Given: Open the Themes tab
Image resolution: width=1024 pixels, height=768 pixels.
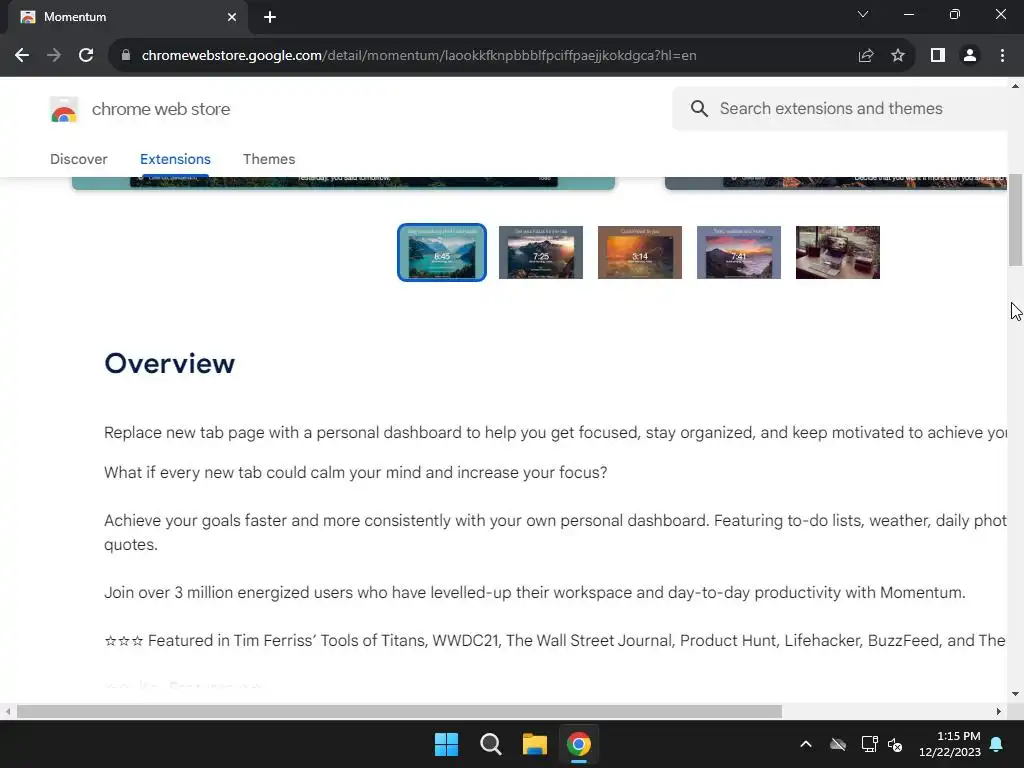Looking at the screenshot, I should pyautogui.click(x=269, y=159).
